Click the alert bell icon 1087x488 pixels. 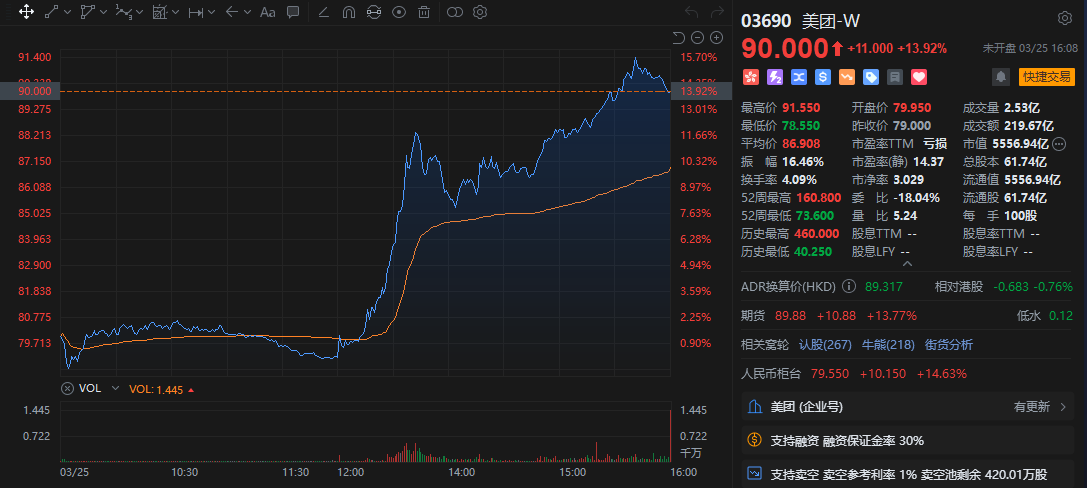(x=1000, y=76)
